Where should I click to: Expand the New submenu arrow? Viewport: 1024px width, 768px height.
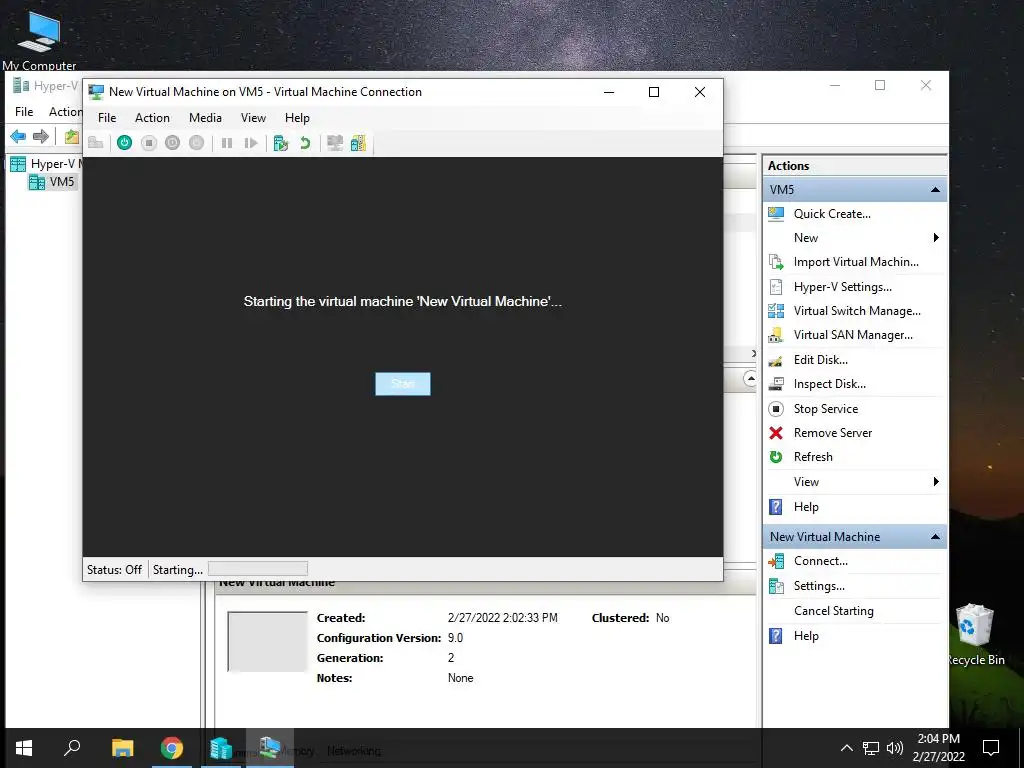point(936,238)
